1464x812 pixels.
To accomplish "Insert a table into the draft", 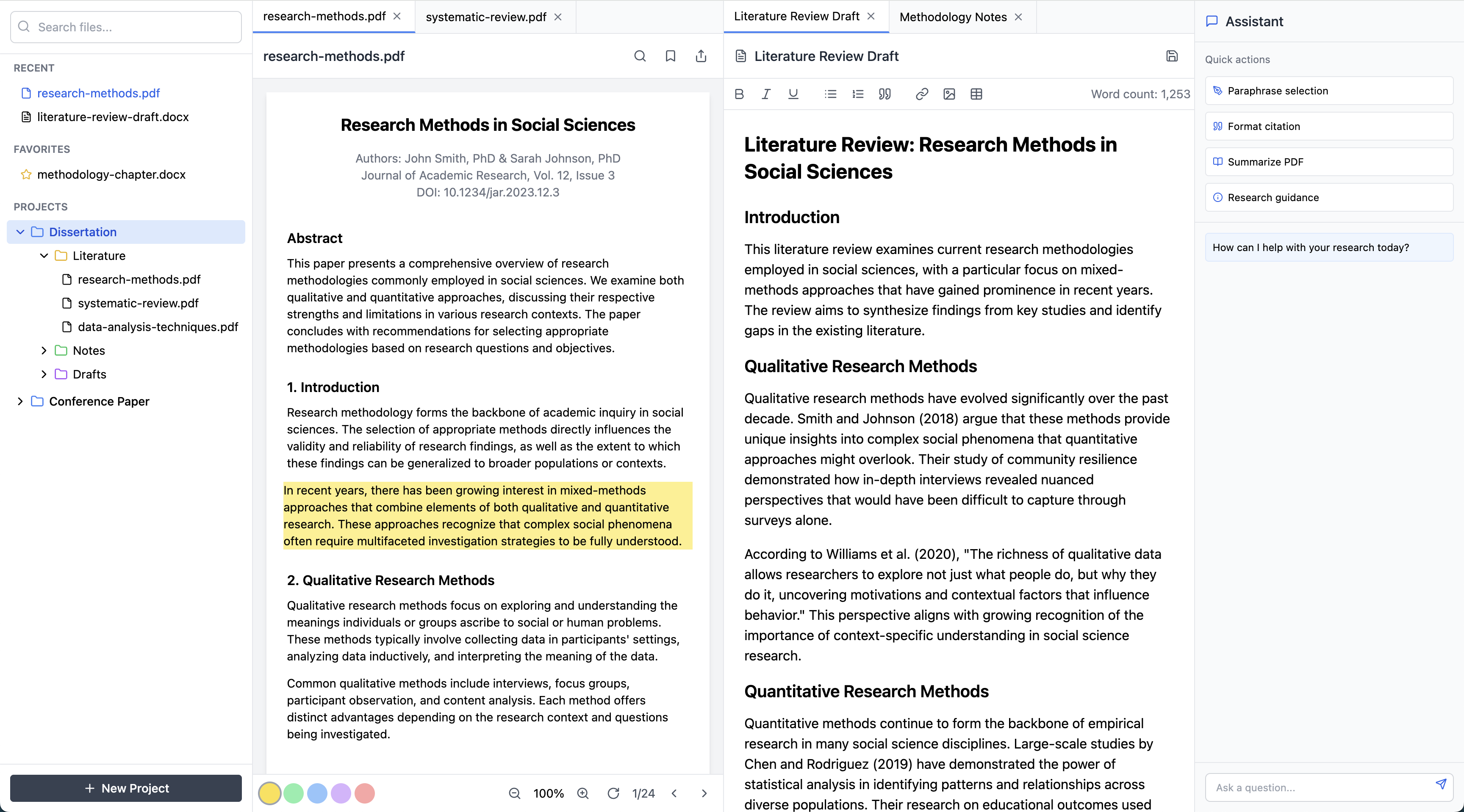I will pos(976,94).
